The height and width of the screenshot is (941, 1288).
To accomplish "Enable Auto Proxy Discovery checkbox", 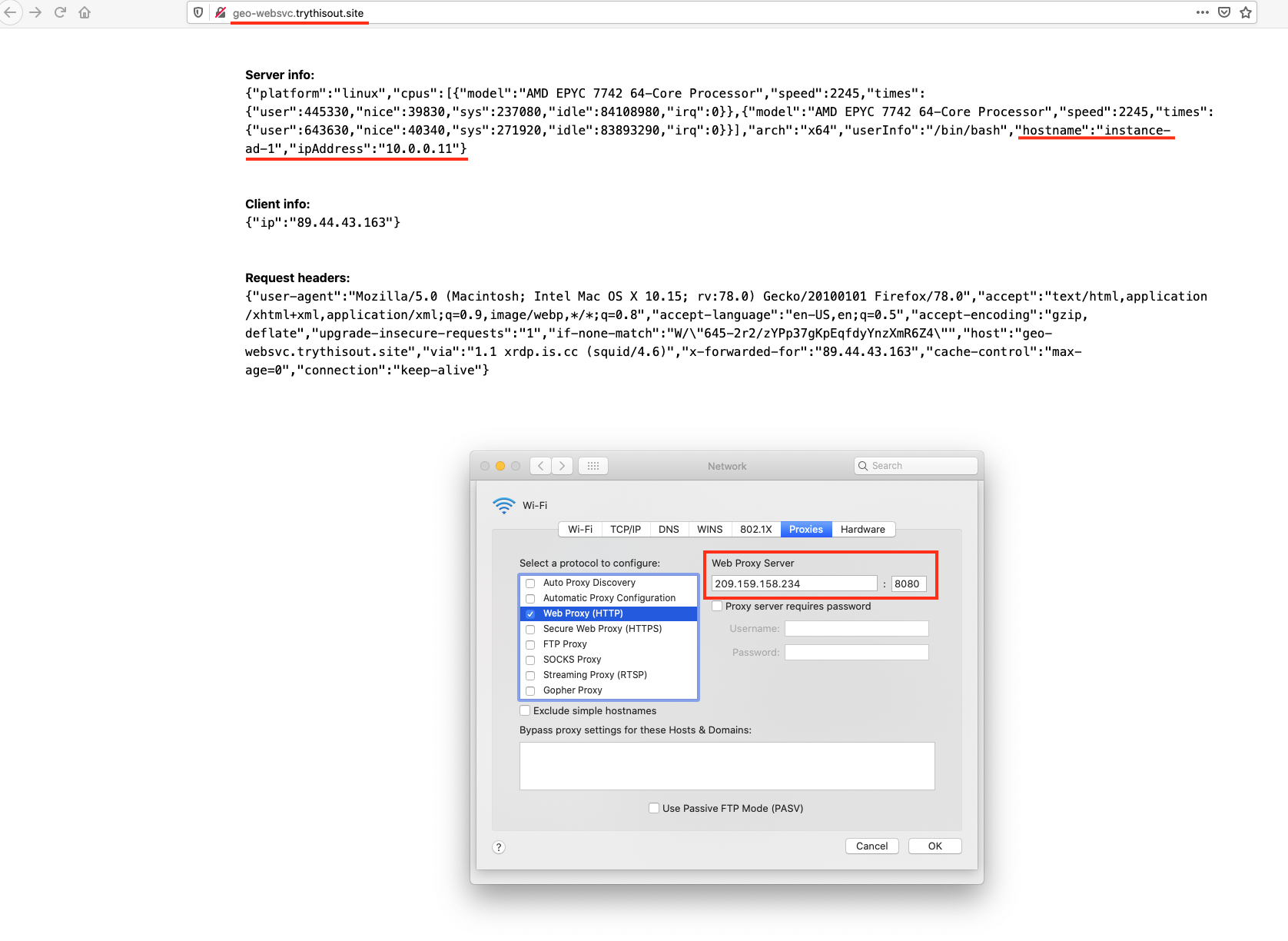I will 530,584.
